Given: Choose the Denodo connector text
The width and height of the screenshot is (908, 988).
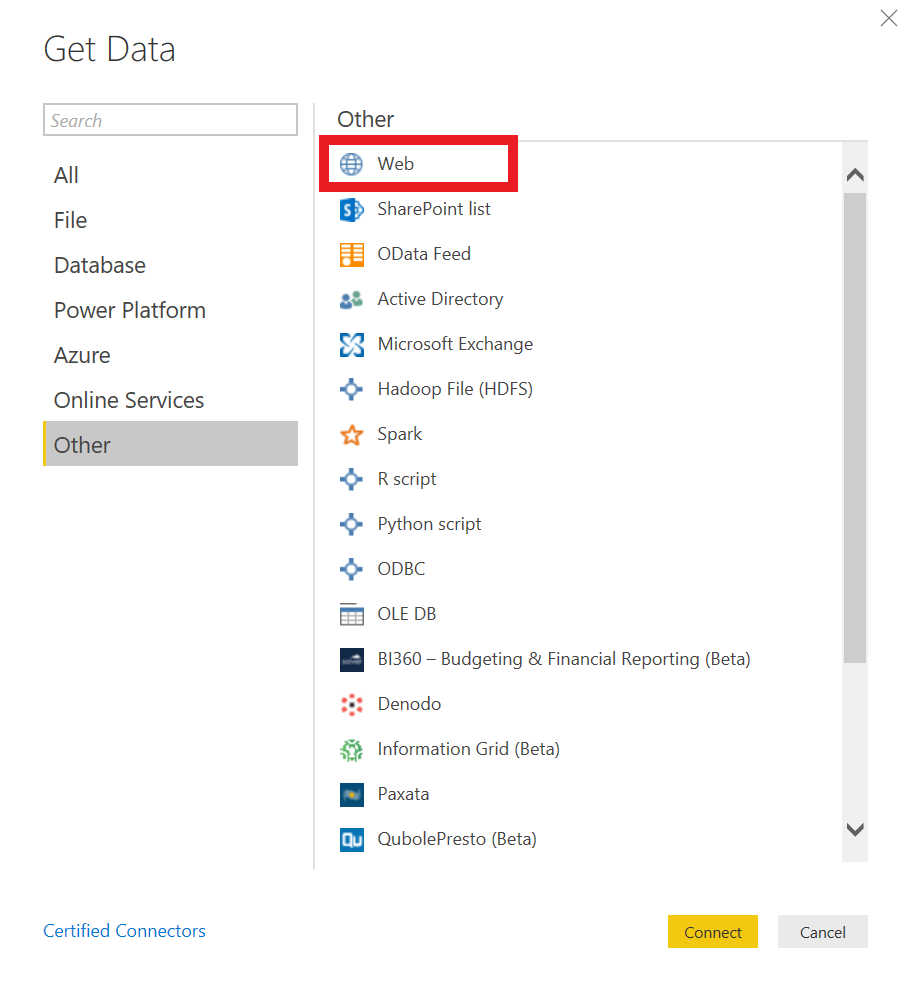Looking at the screenshot, I should point(409,704).
